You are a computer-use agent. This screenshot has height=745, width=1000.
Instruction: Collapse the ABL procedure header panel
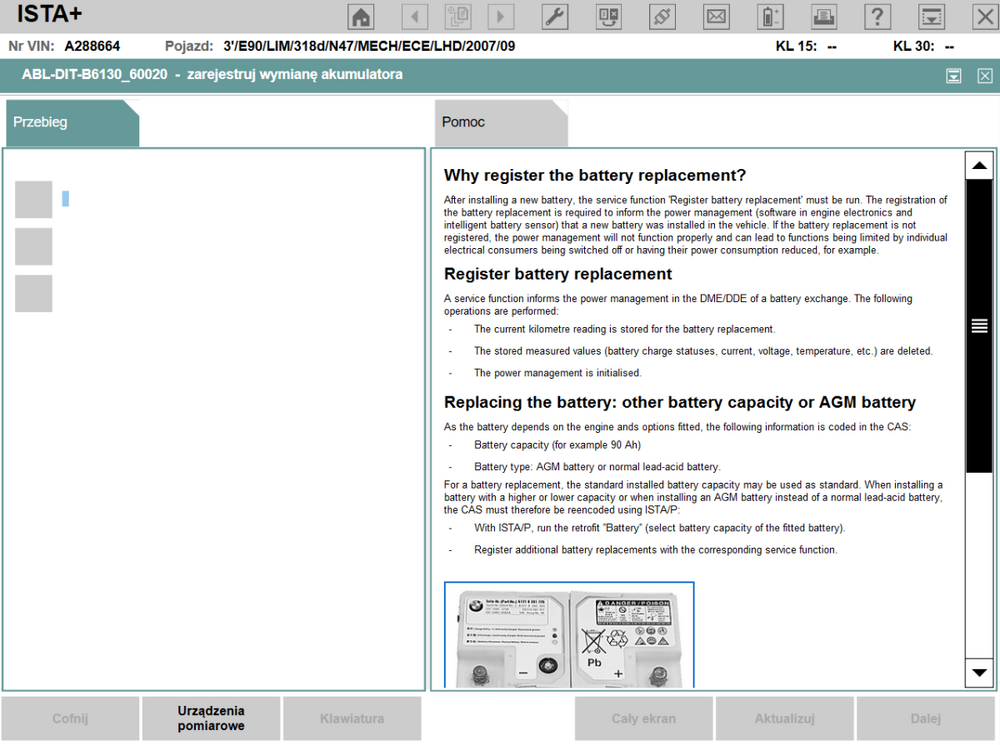[x=953, y=76]
